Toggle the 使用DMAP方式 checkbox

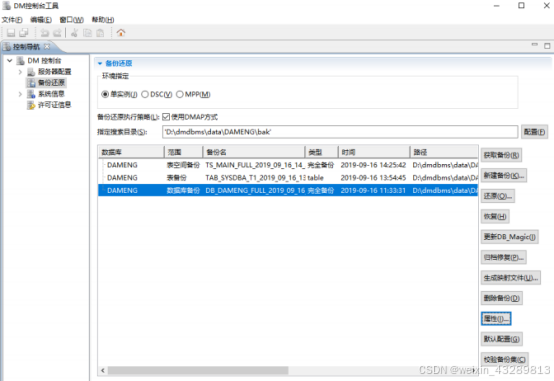166,117
